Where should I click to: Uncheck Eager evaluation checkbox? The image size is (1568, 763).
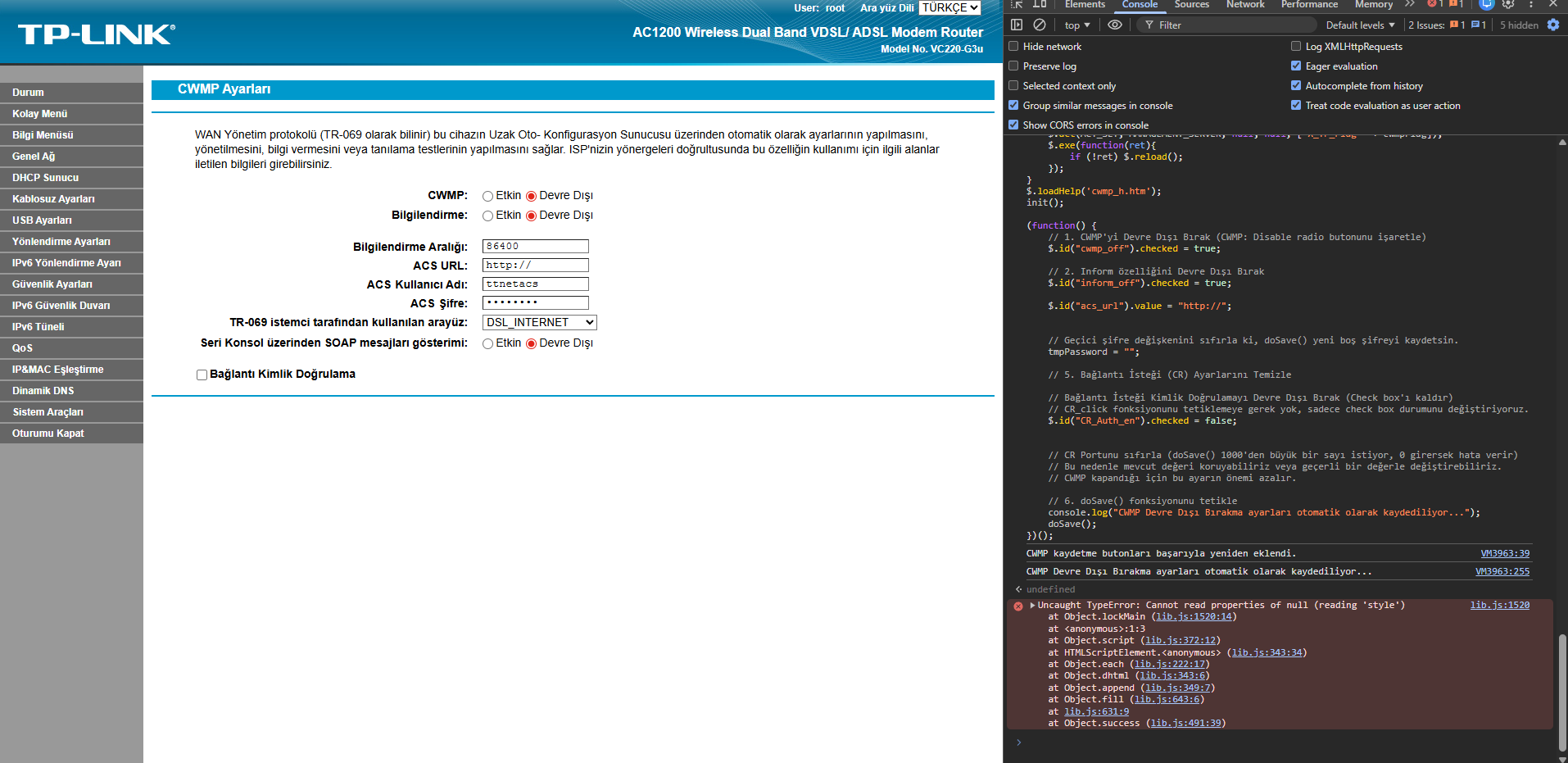(x=1296, y=66)
